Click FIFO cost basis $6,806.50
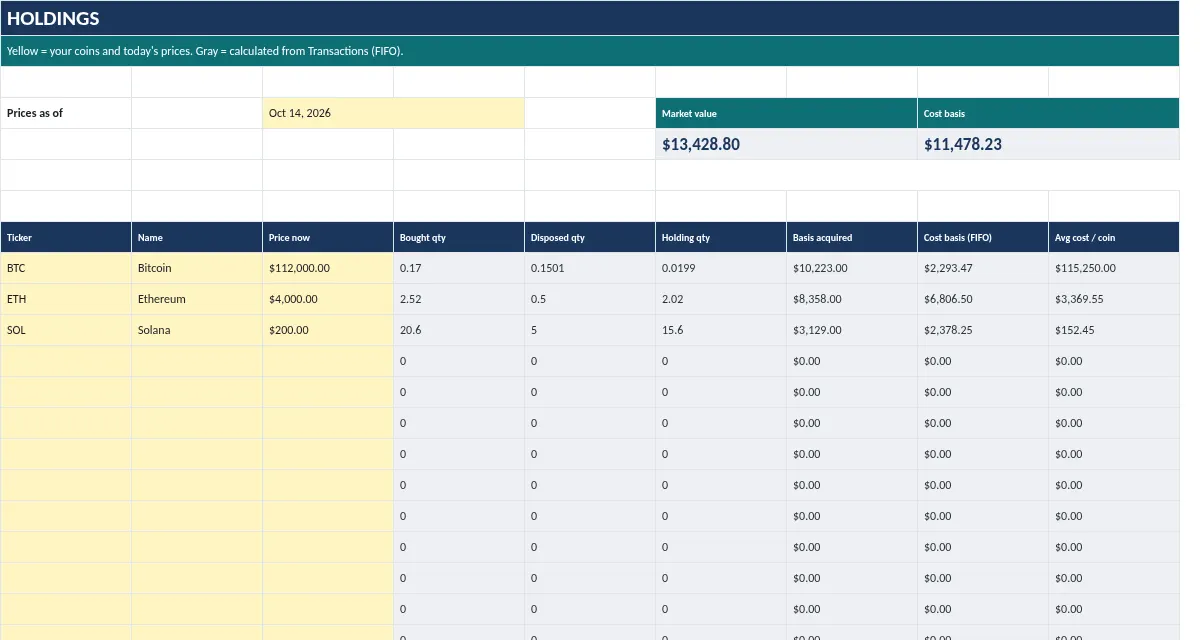The height and width of the screenshot is (640, 1200). click(983, 299)
